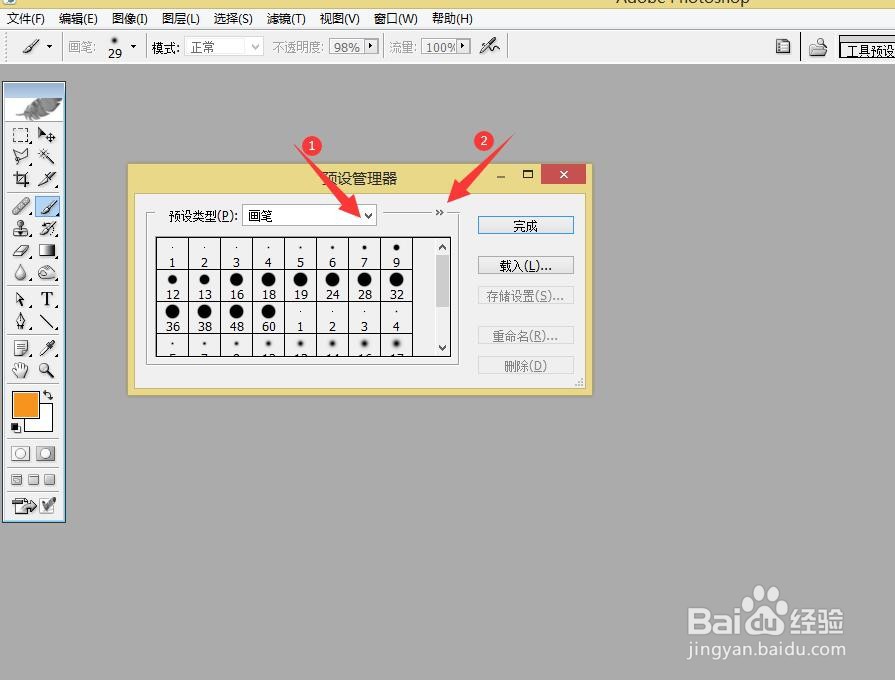Select the Type tool
Viewport: 895px width, 680px height.
[x=46, y=299]
